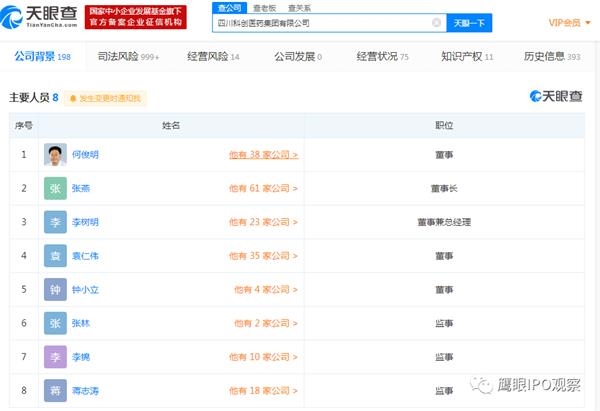Select the 查关系 search tab
Viewport: 600px width, 411px height.
[x=299, y=8]
